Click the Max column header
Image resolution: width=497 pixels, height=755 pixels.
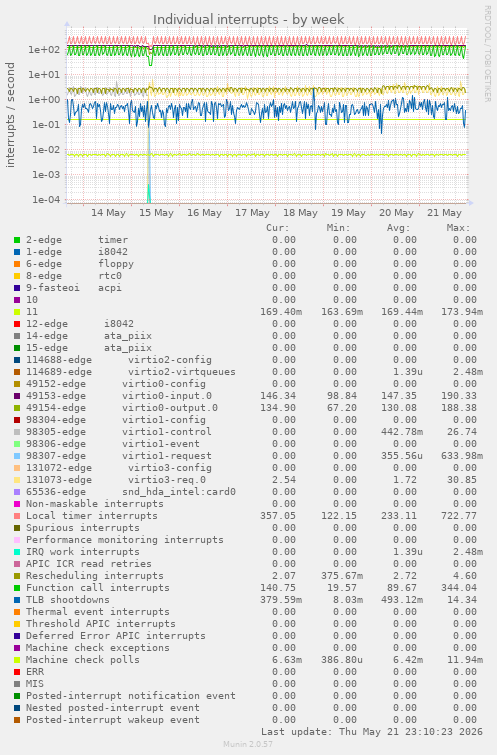(458, 228)
